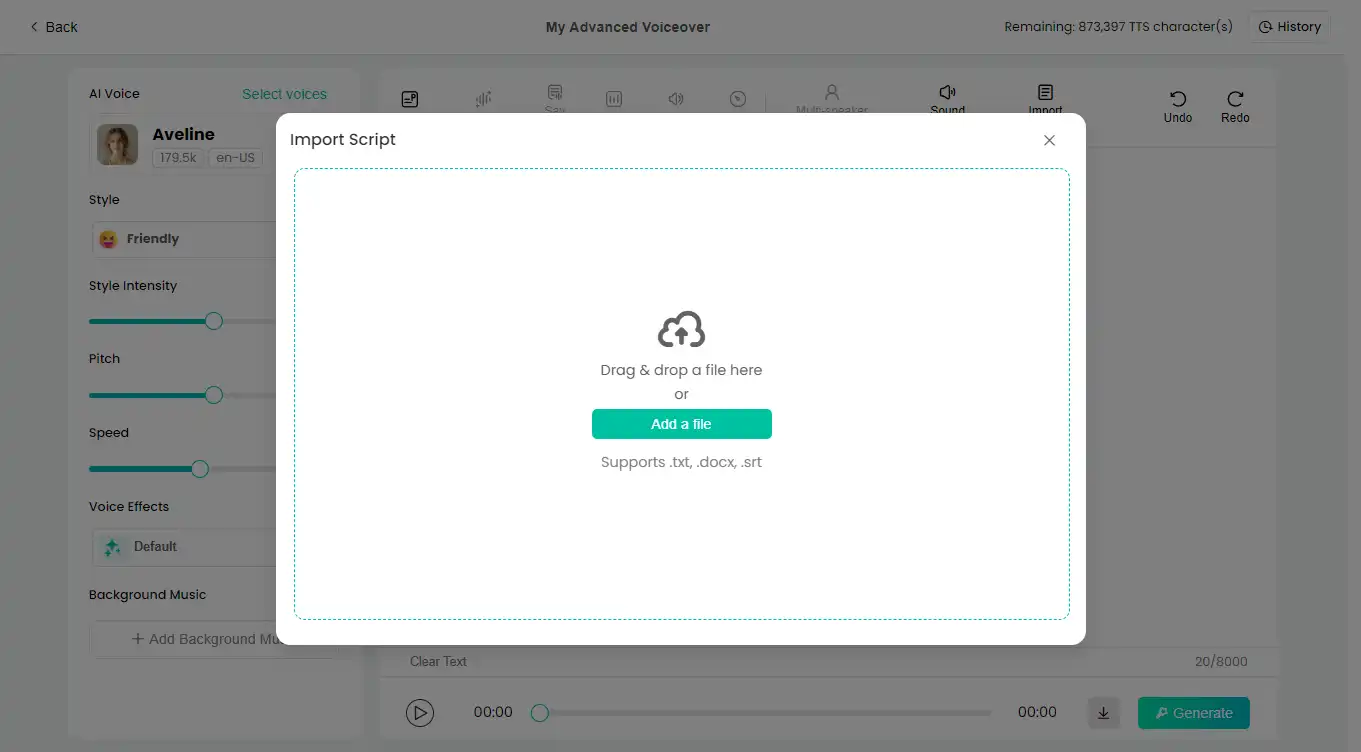Screen dimensions: 1361x752
Task: Click the pause insertion toolbar icon
Action: coord(409,99)
